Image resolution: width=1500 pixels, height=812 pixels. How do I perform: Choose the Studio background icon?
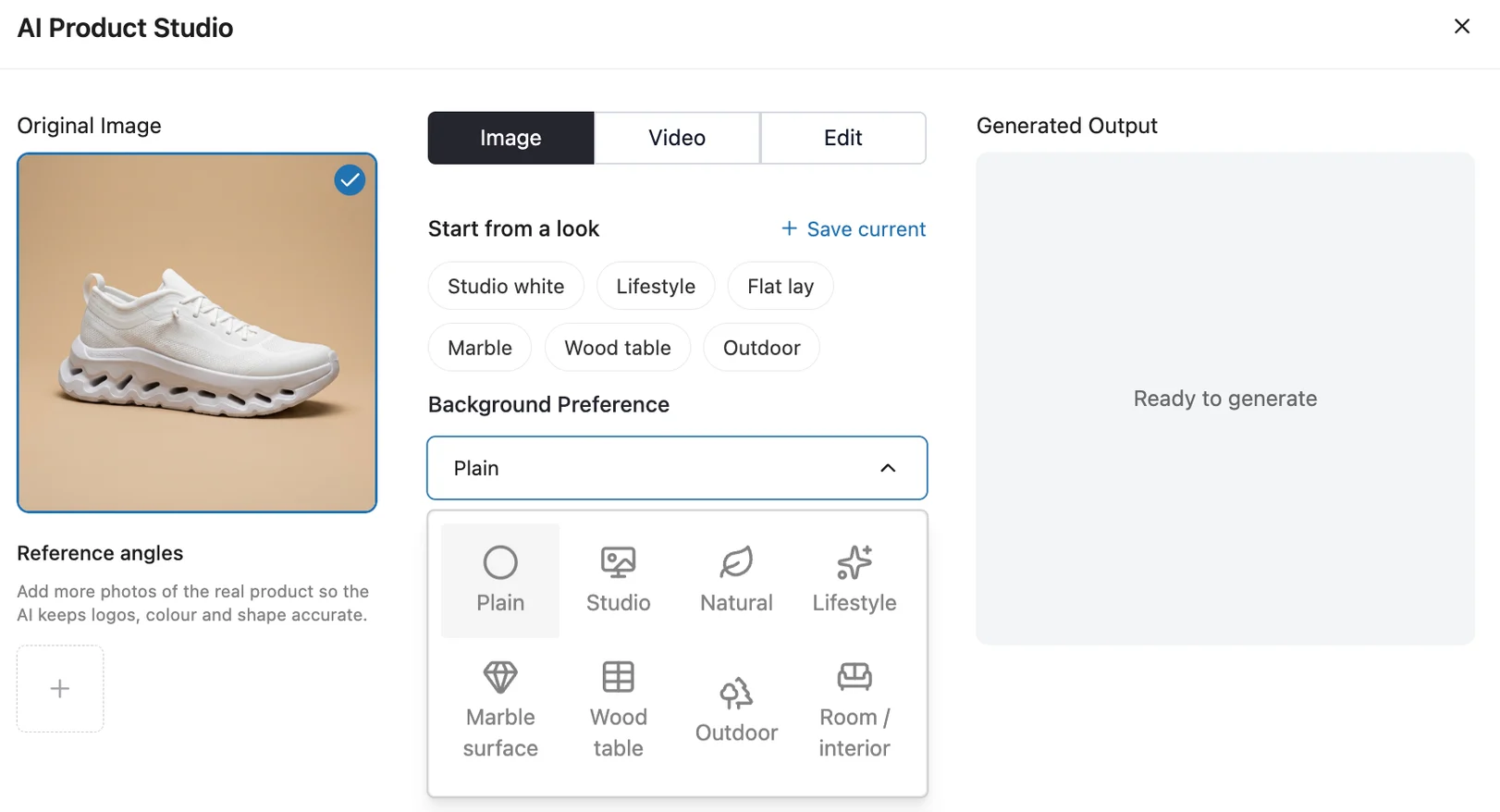click(x=619, y=581)
